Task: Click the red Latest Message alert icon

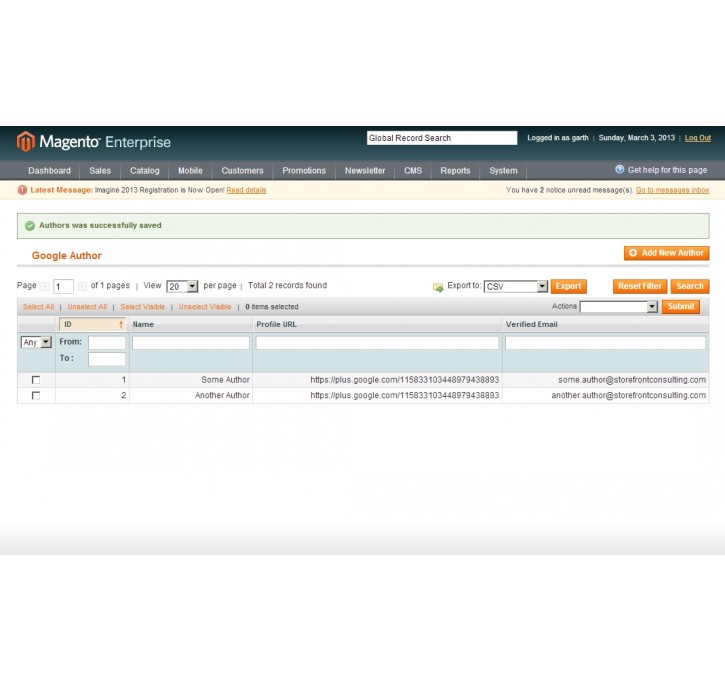Action: coord(22,190)
